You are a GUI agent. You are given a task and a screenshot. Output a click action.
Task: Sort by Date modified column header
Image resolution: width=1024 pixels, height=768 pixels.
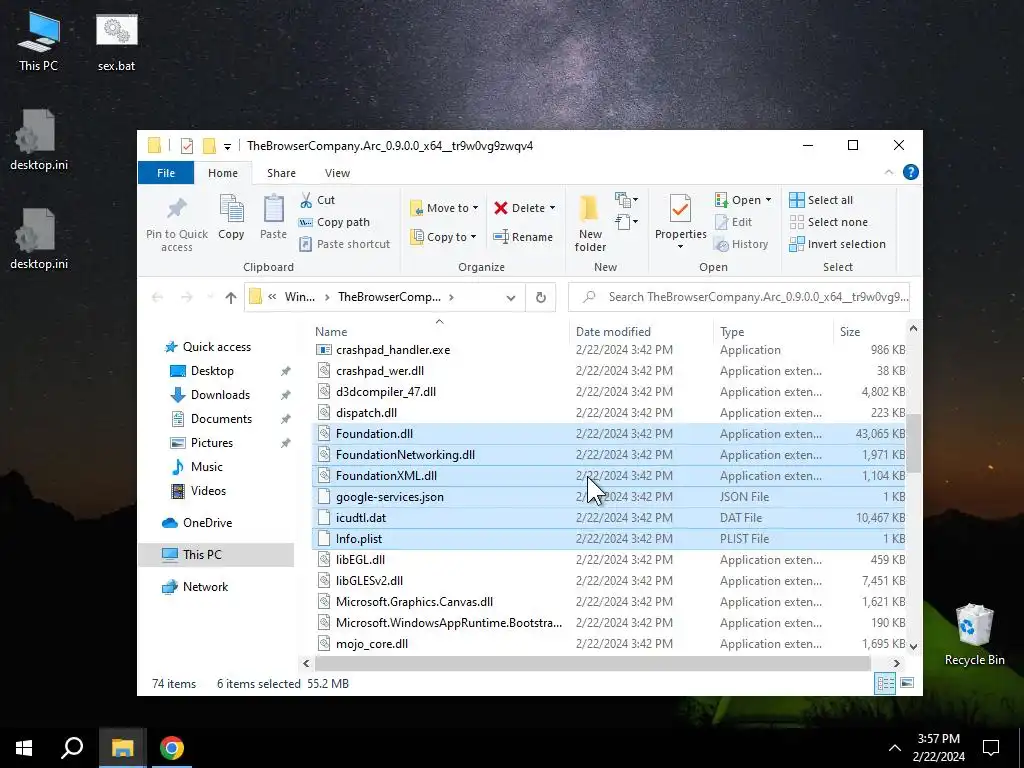pos(641,332)
